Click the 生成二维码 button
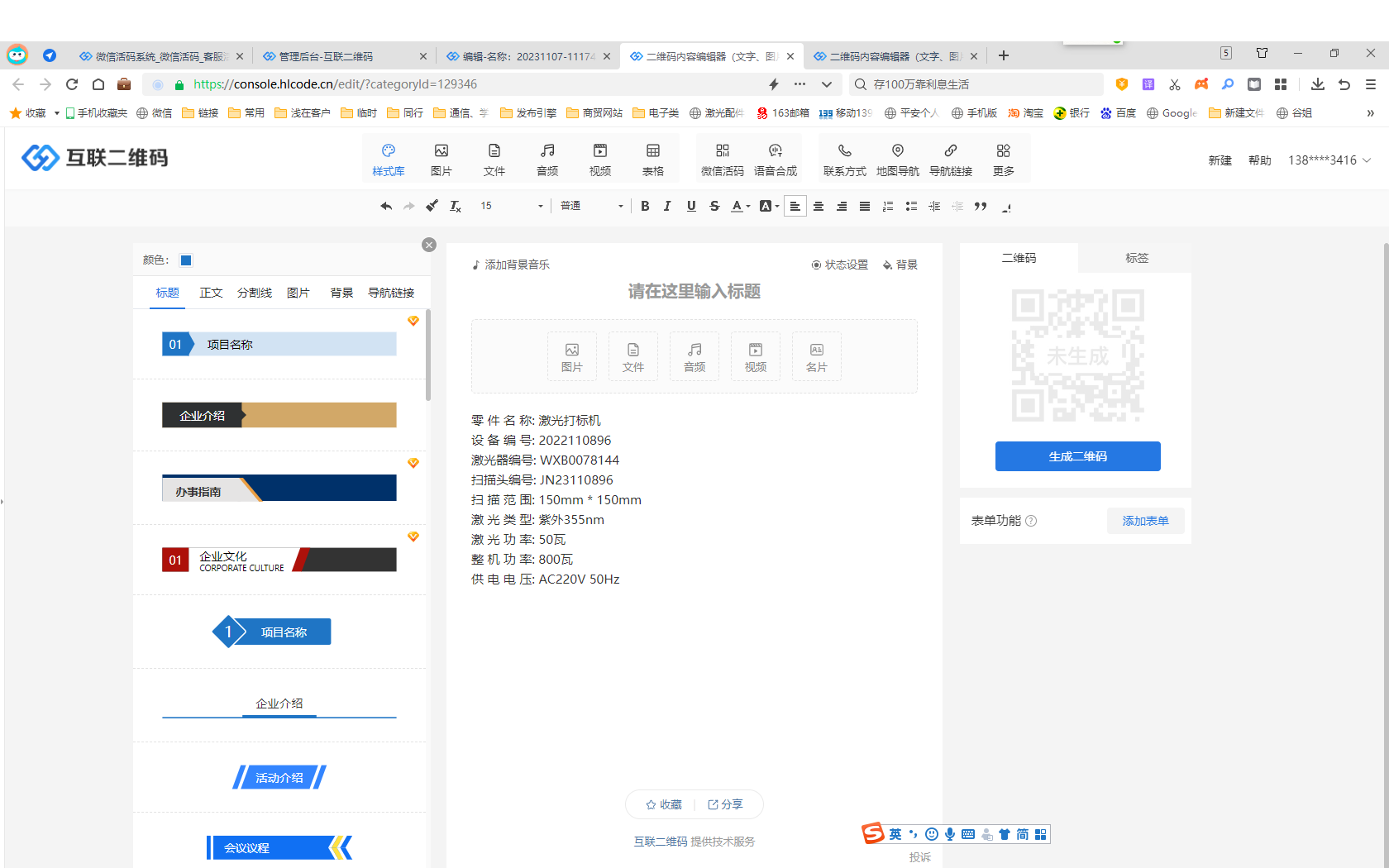This screenshot has width=1389, height=868. (x=1077, y=456)
